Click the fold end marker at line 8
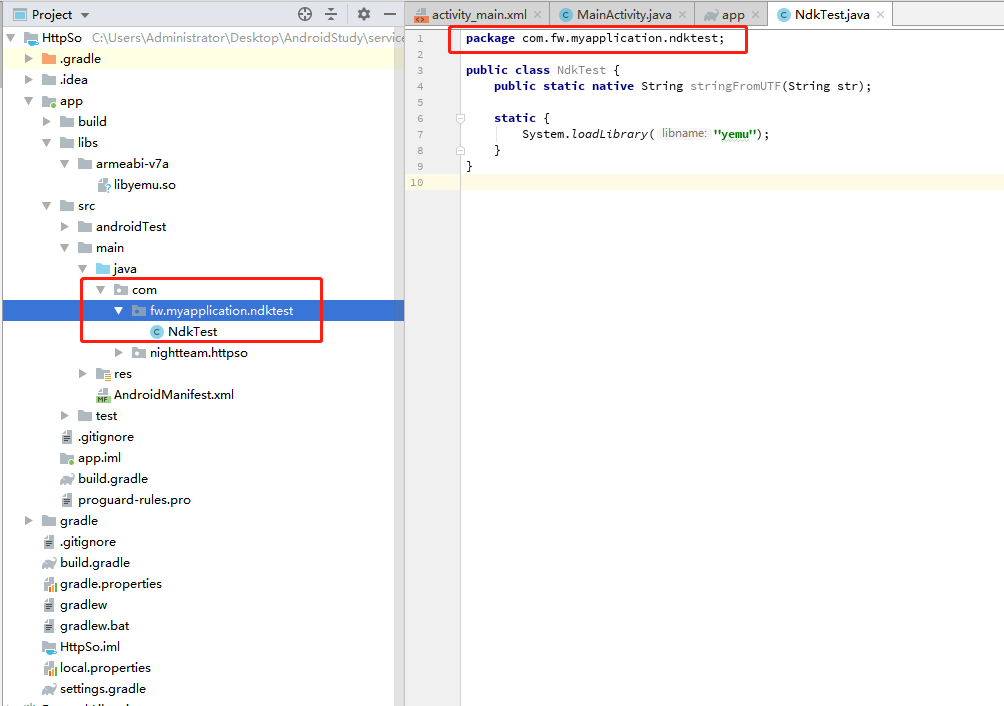The height and width of the screenshot is (706, 1004). (x=460, y=150)
